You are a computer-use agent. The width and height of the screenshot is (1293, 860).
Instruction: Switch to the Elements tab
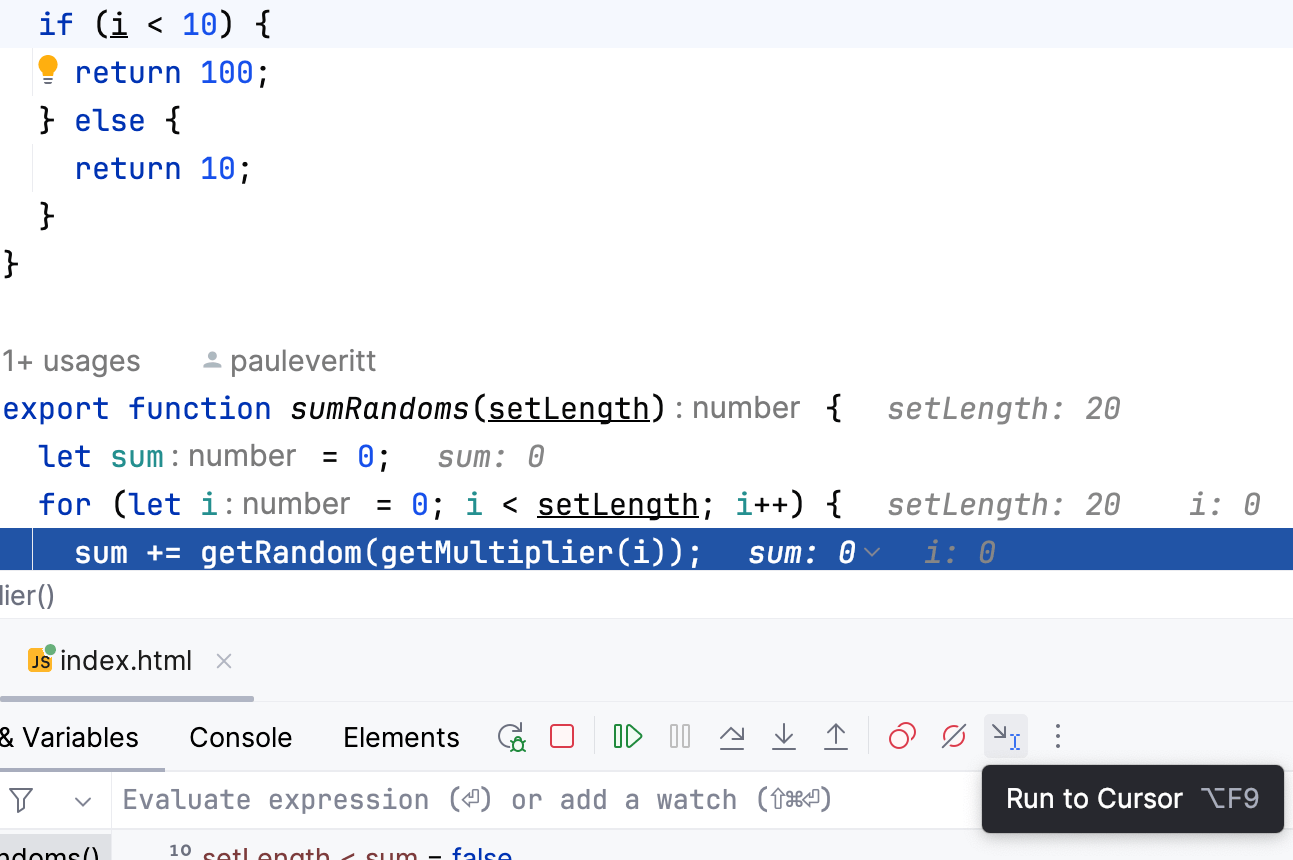coord(401,737)
